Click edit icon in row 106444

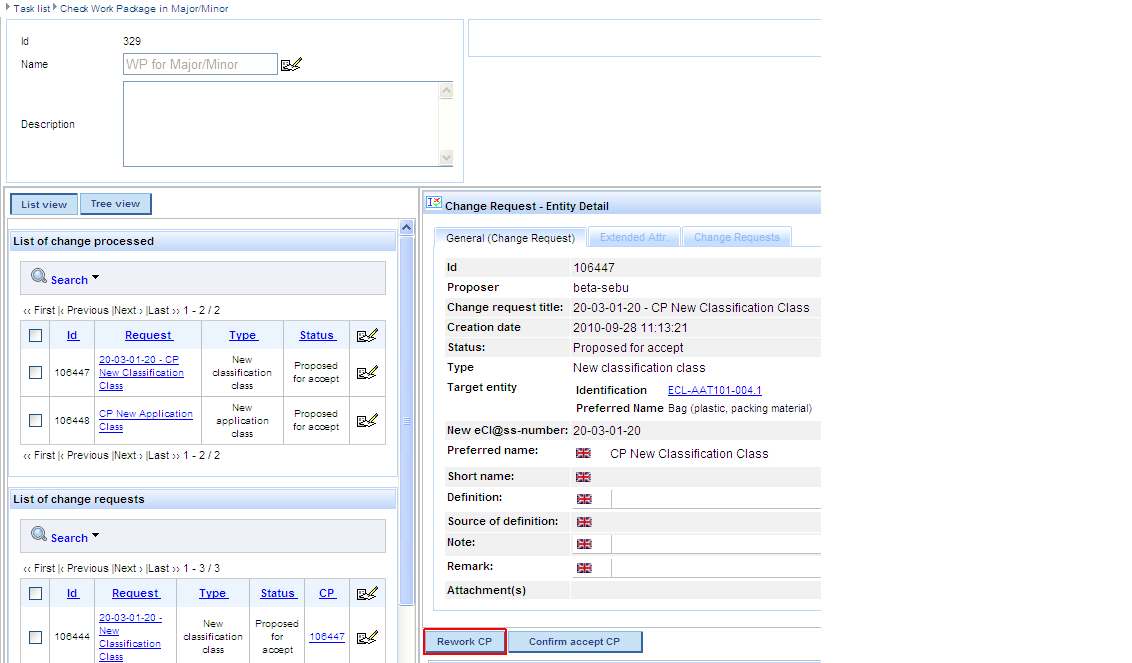coord(367,637)
